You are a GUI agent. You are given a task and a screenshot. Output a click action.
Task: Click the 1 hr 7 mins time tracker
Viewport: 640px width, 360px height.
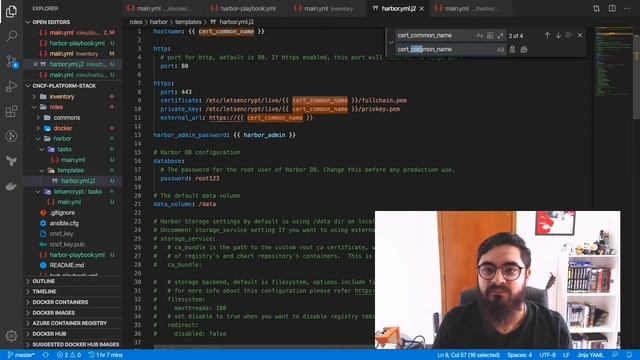[106, 355]
